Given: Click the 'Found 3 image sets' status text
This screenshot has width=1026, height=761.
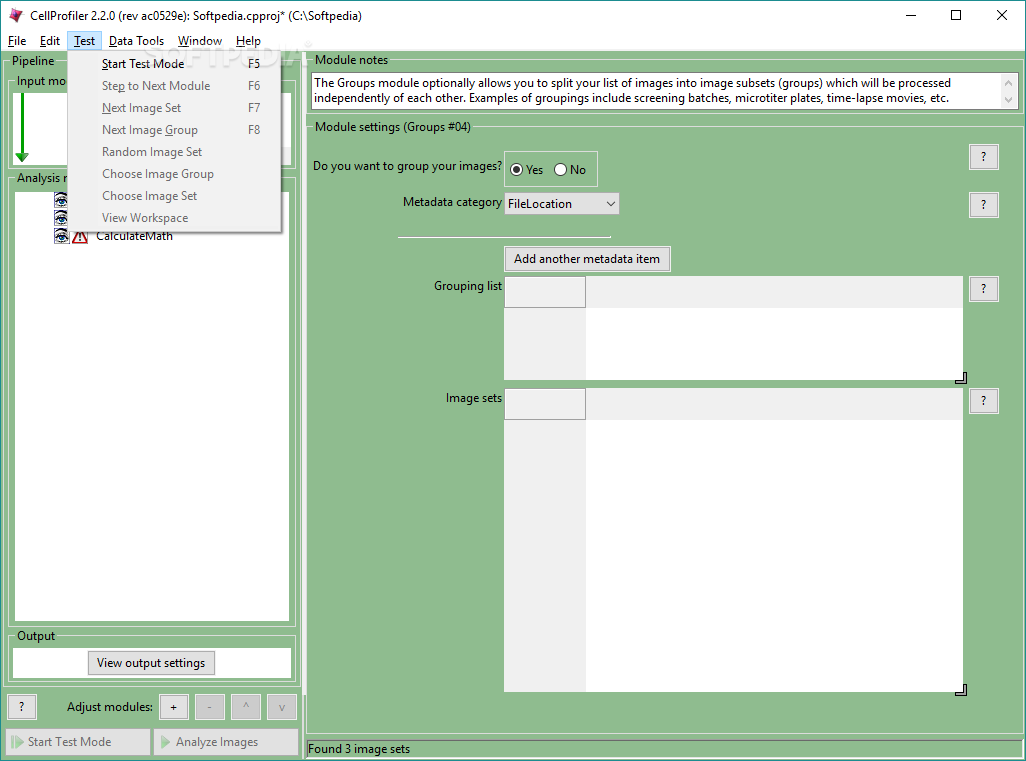Looking at the screenshot, I should (359, 749).
